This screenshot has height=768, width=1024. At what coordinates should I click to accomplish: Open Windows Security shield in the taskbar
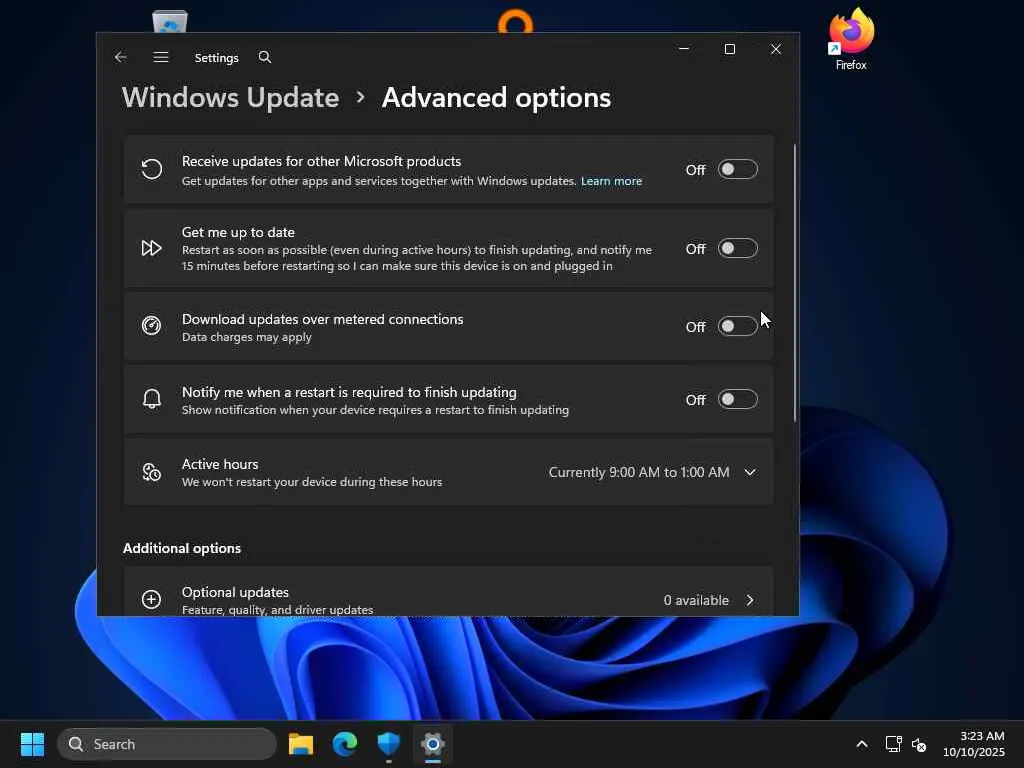(x=389, y=744)
